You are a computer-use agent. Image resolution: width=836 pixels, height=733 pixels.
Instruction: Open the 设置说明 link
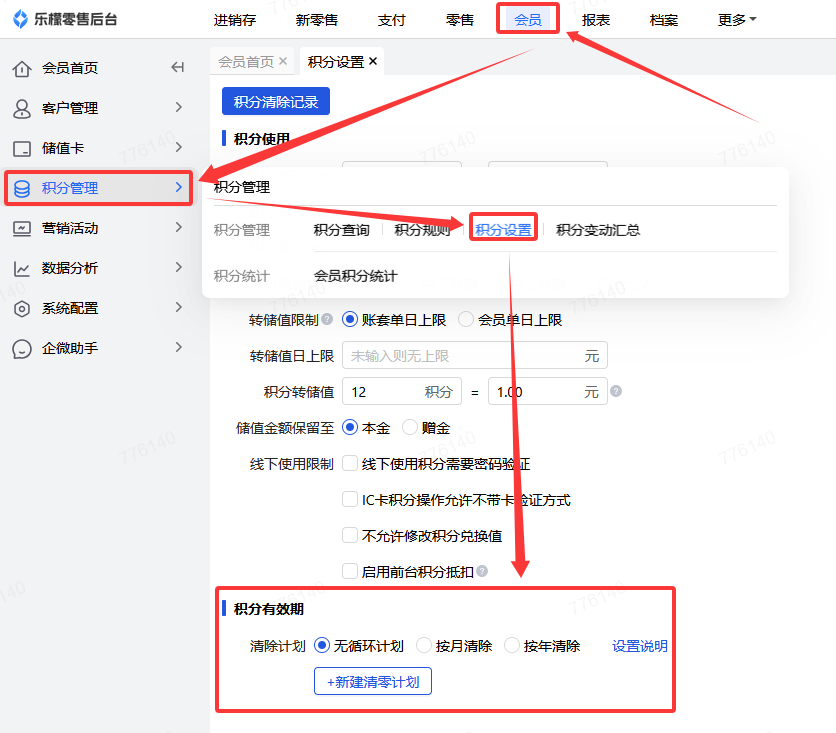click(x=639, y=646)
